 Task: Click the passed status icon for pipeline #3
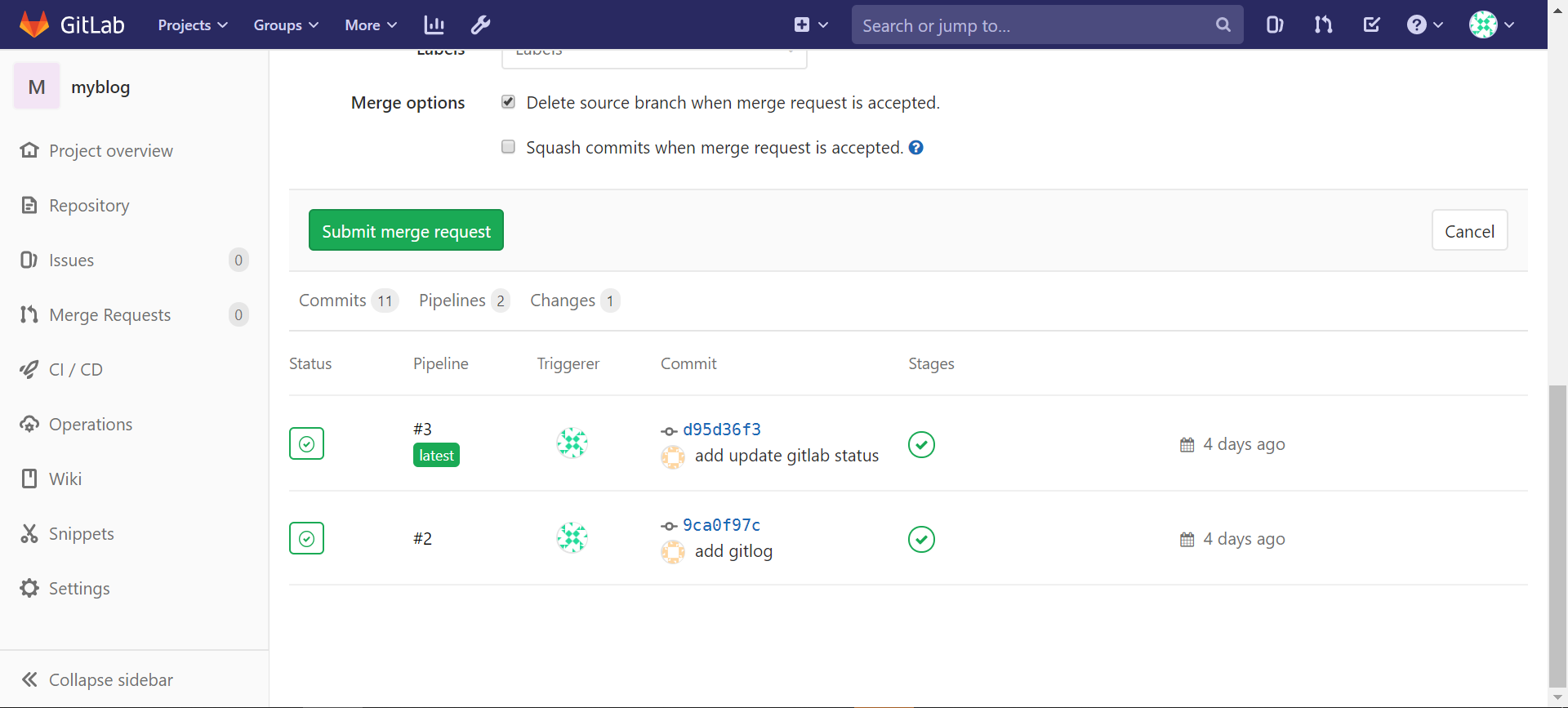pos(306,443)
